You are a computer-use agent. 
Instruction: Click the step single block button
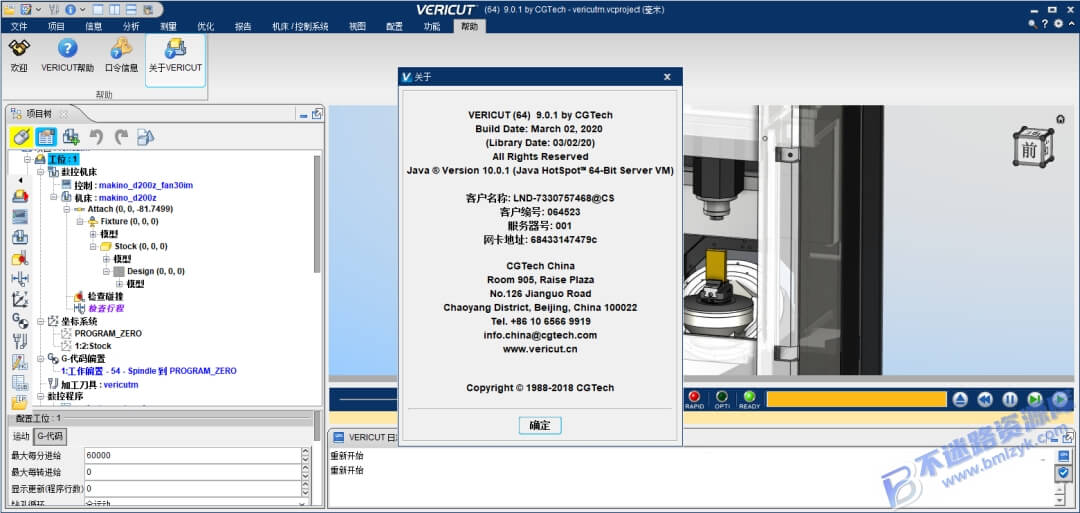(x=1035, y=399)
